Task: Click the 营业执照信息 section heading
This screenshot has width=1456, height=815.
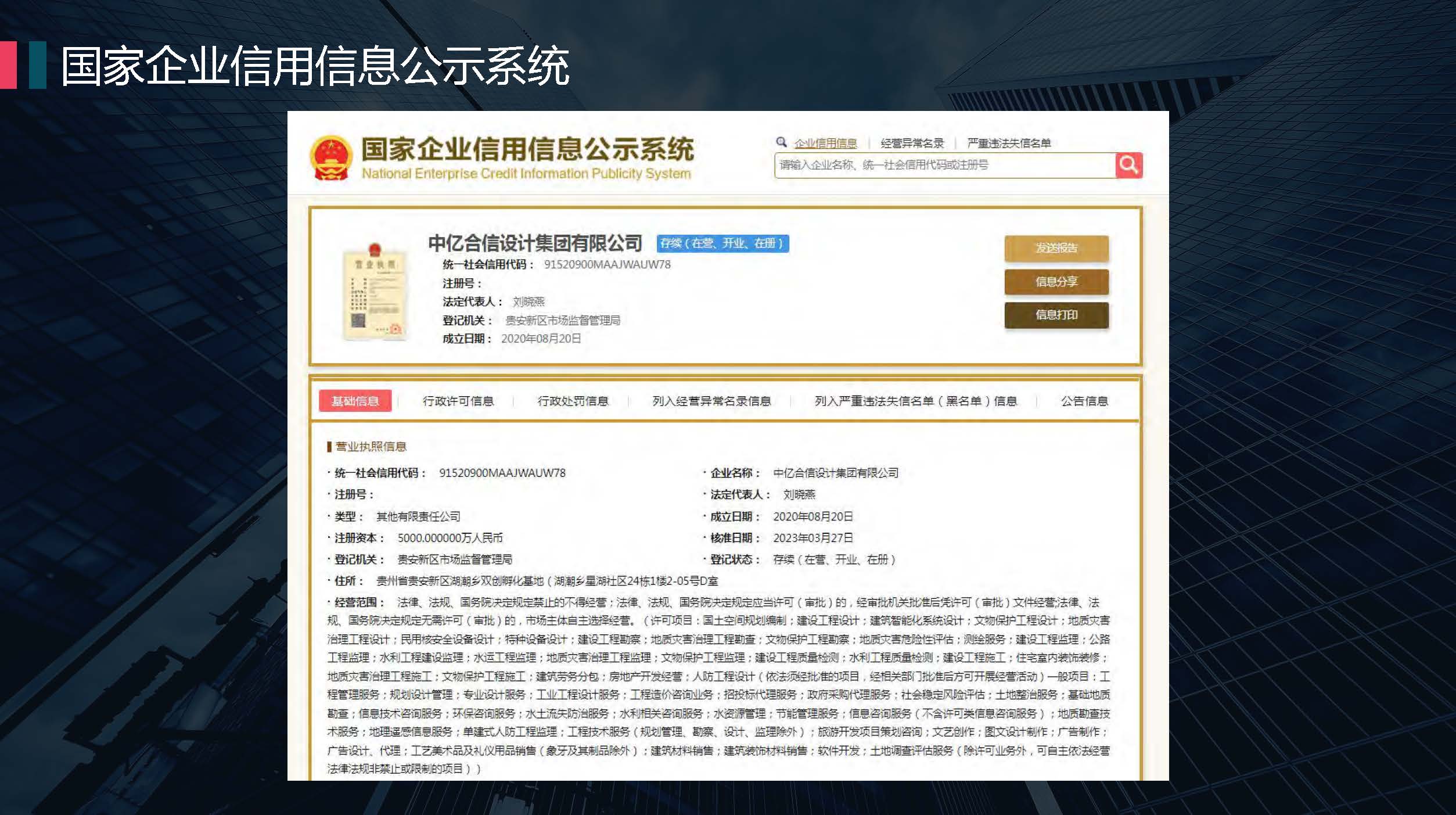Action: (371, 446)
